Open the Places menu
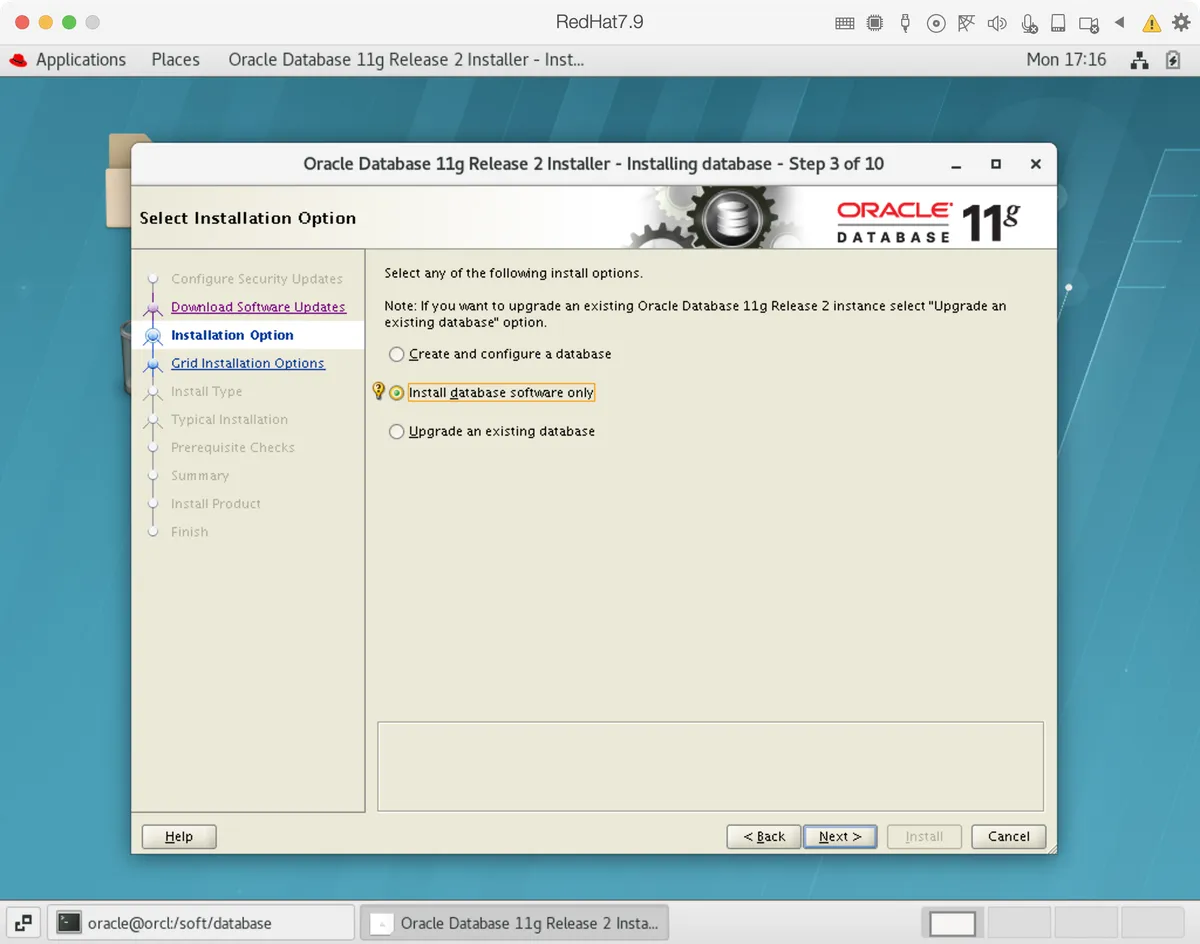1200x944 pixels. tap(175, 59)
